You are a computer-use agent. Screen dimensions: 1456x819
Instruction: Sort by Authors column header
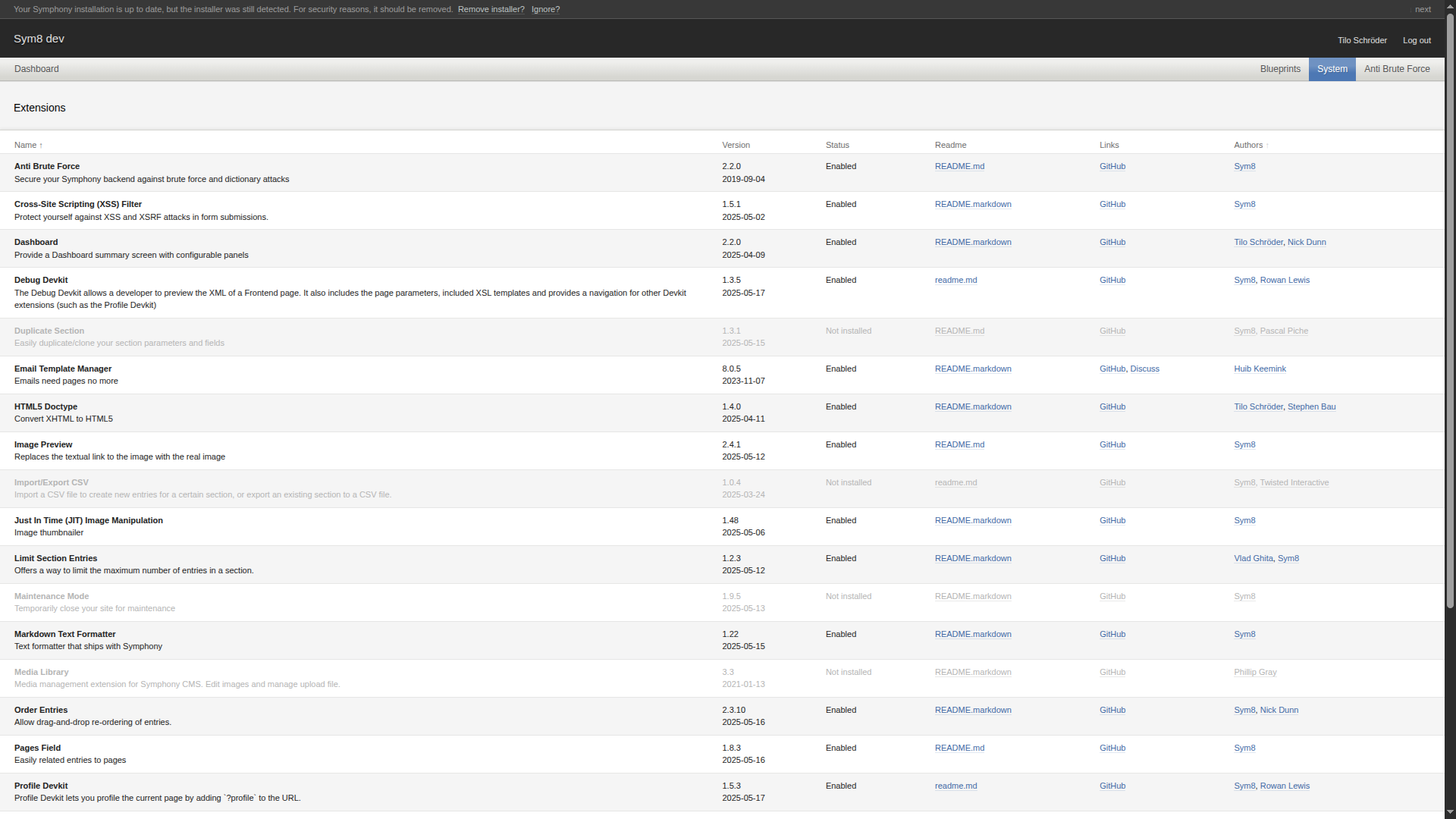1247,145
